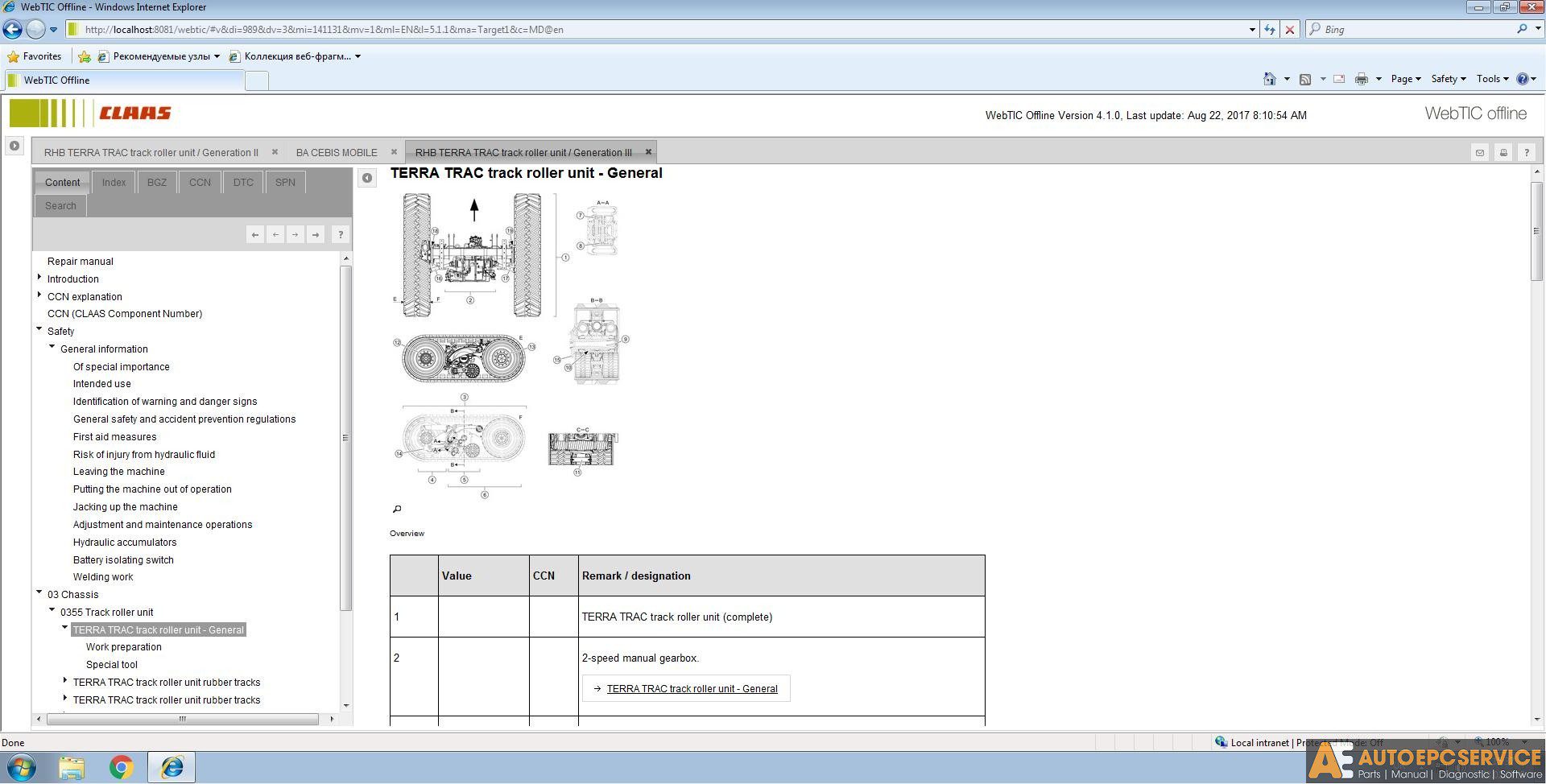The image size is (1546, 784).
Task: Open Work preparation in the tree
Action: click(123, 647)
